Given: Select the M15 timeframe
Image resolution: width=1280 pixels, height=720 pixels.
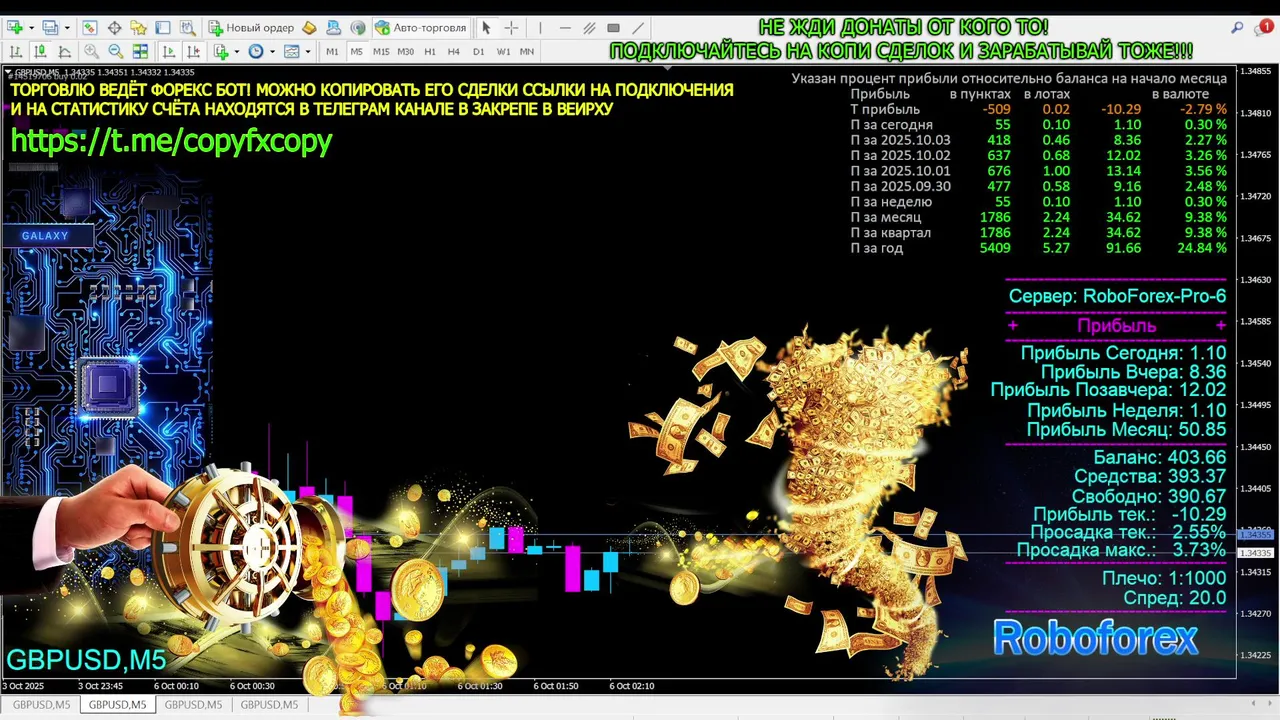Looking at the screenshot, I should (x=381, y=51).
